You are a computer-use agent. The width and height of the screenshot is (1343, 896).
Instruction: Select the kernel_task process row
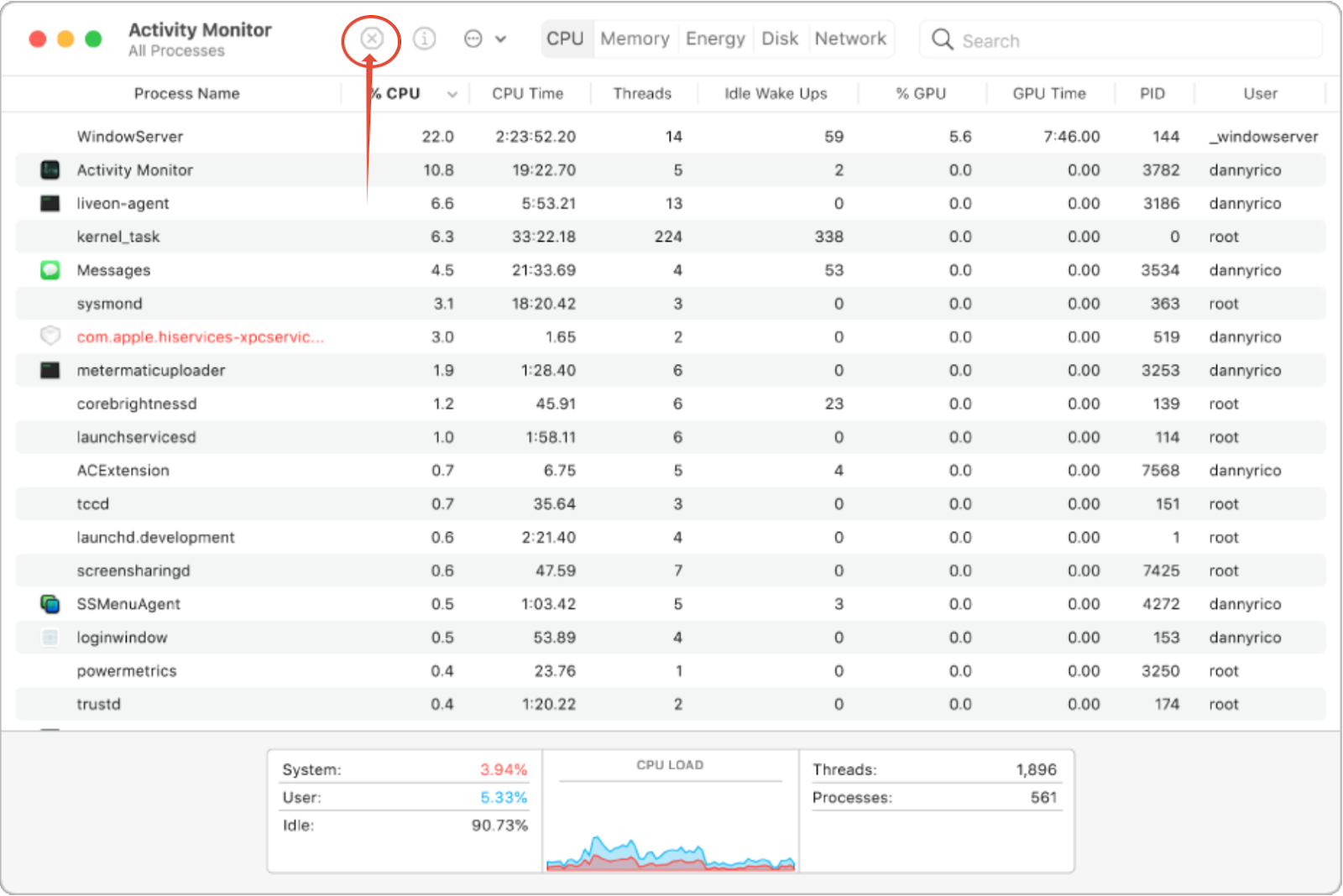671,237
